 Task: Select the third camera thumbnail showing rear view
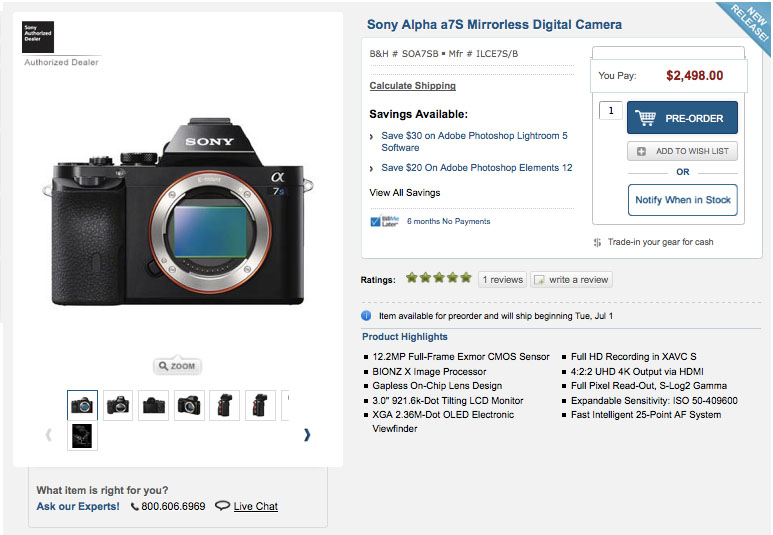pyautogui.click(x=153, y=405)
